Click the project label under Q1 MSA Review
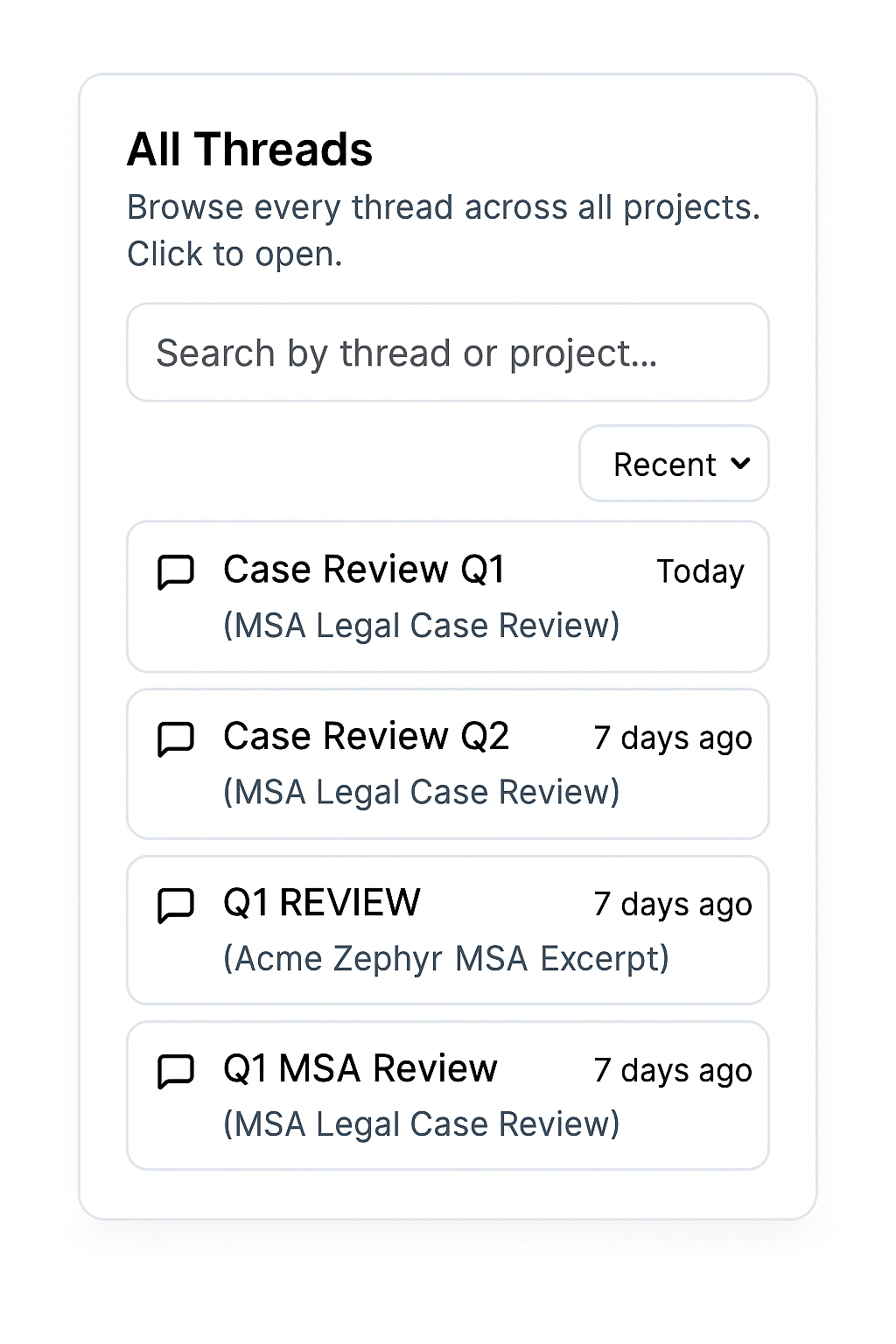The image size is (896, 1344). [421, 1124]
